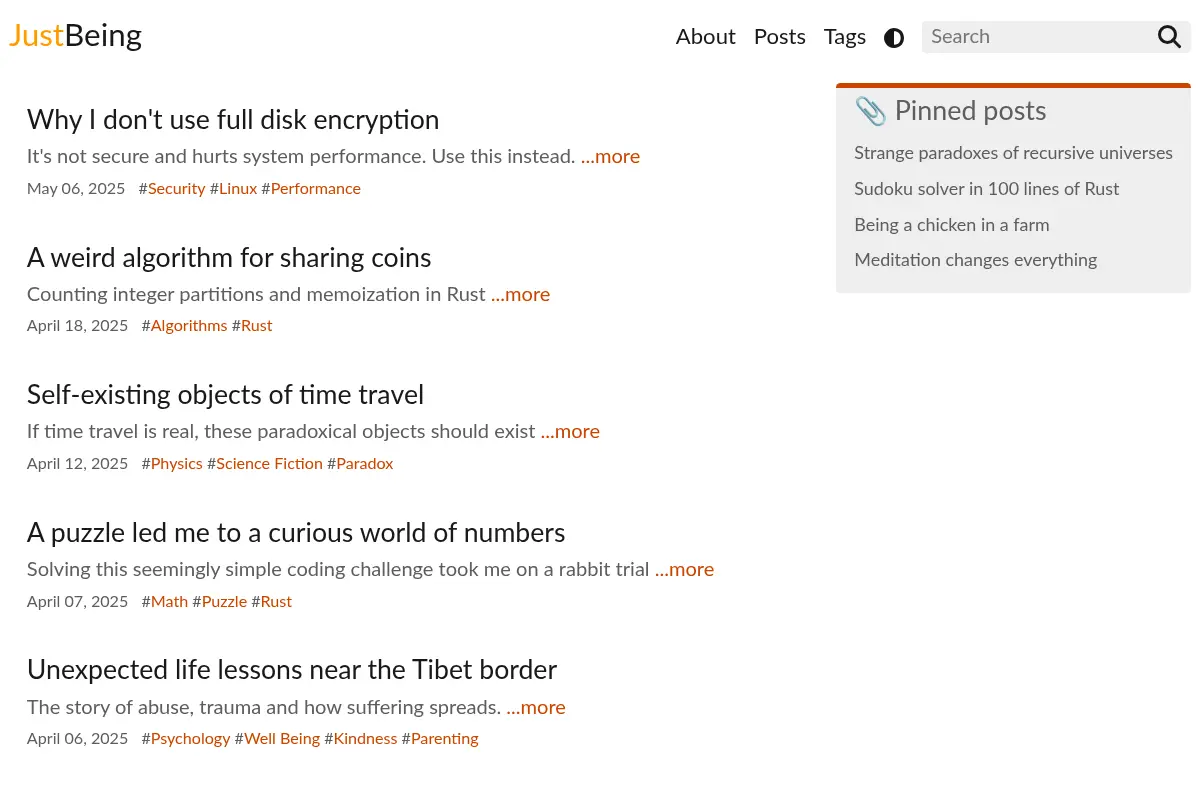1200x800 pixels.
Task: Click the search magnifier icon
Action: (x=1169, y=37)
